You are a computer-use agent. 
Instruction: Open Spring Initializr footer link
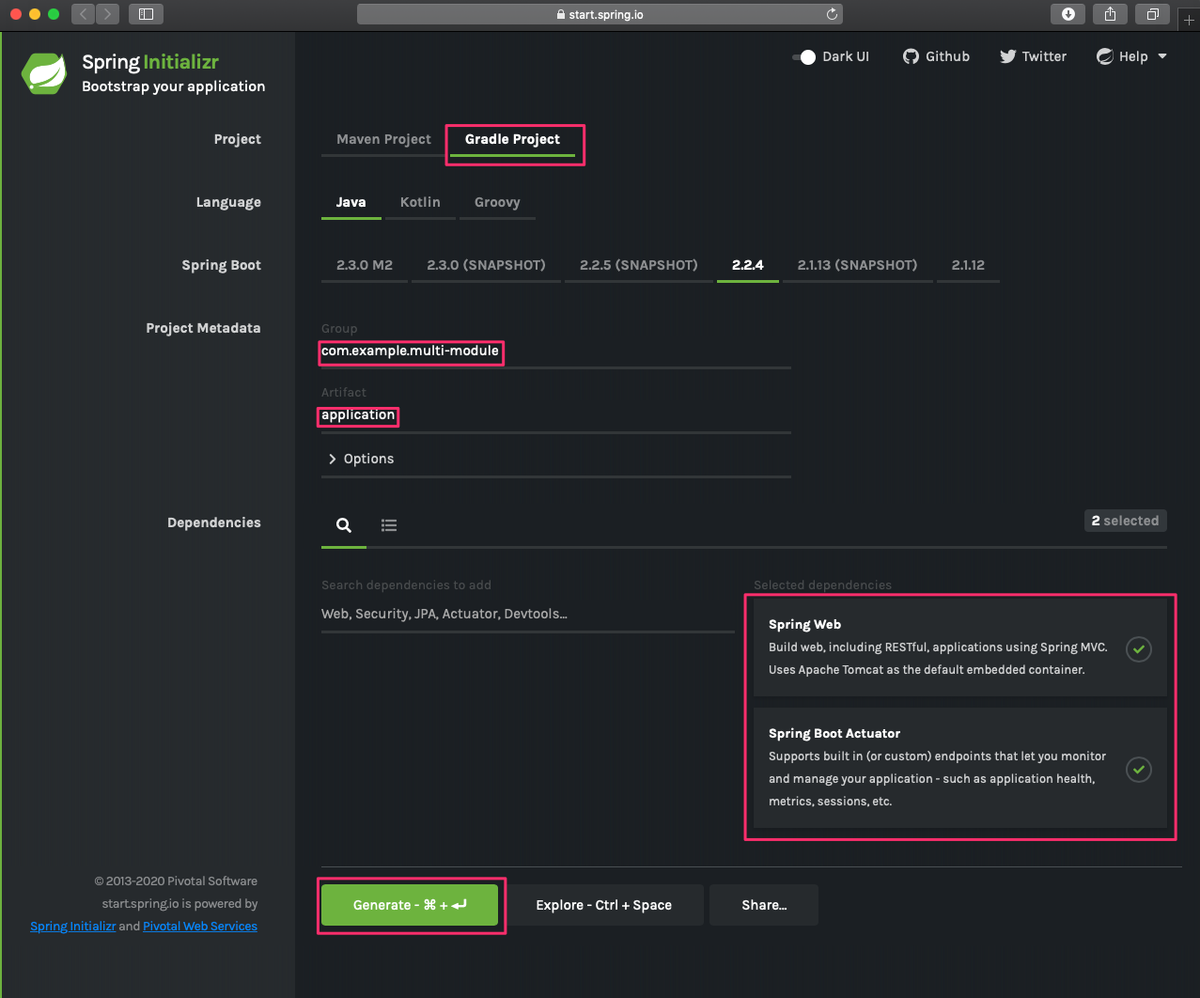73,926
